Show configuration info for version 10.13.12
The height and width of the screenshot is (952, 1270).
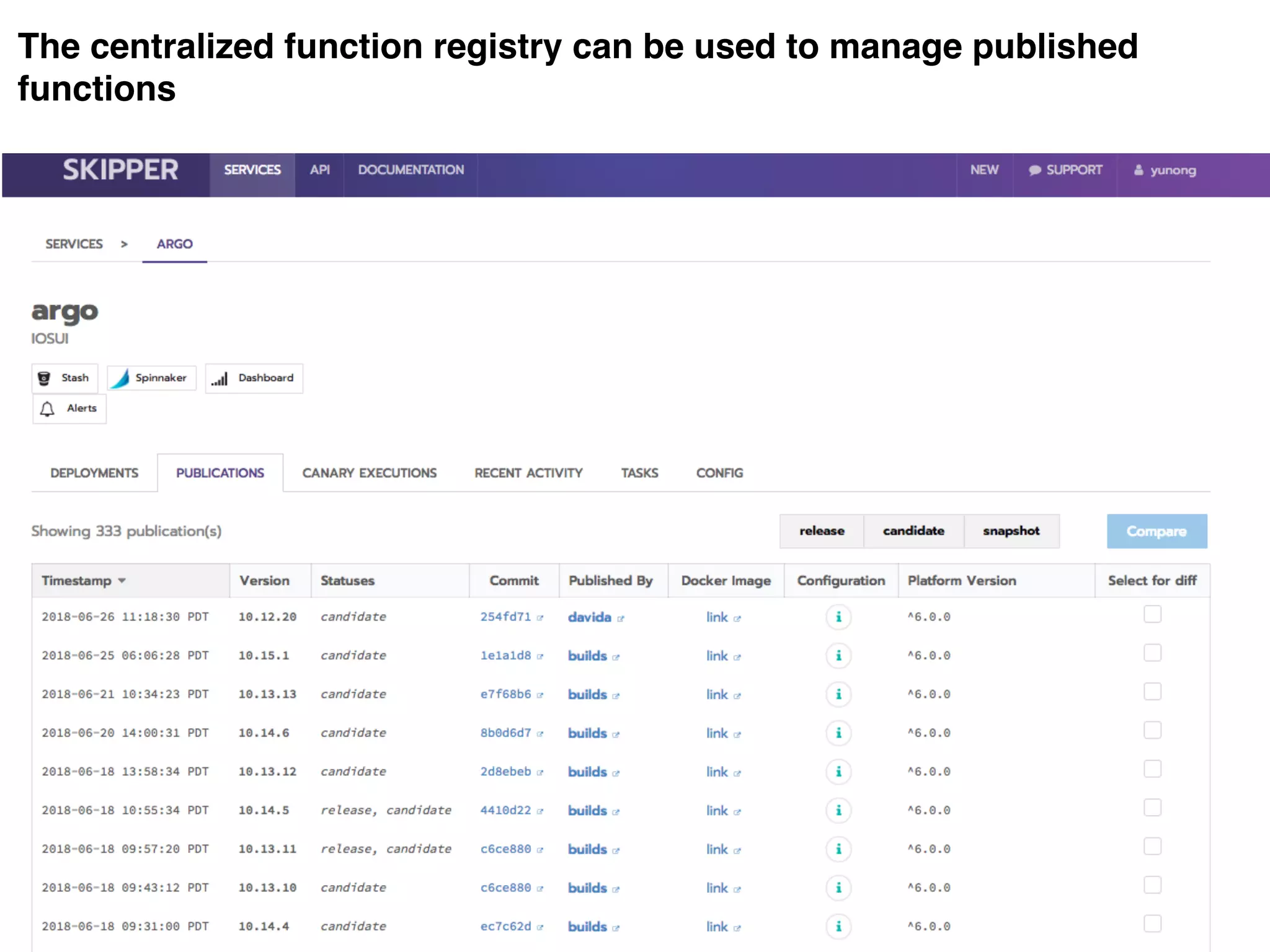pos(838,772)
